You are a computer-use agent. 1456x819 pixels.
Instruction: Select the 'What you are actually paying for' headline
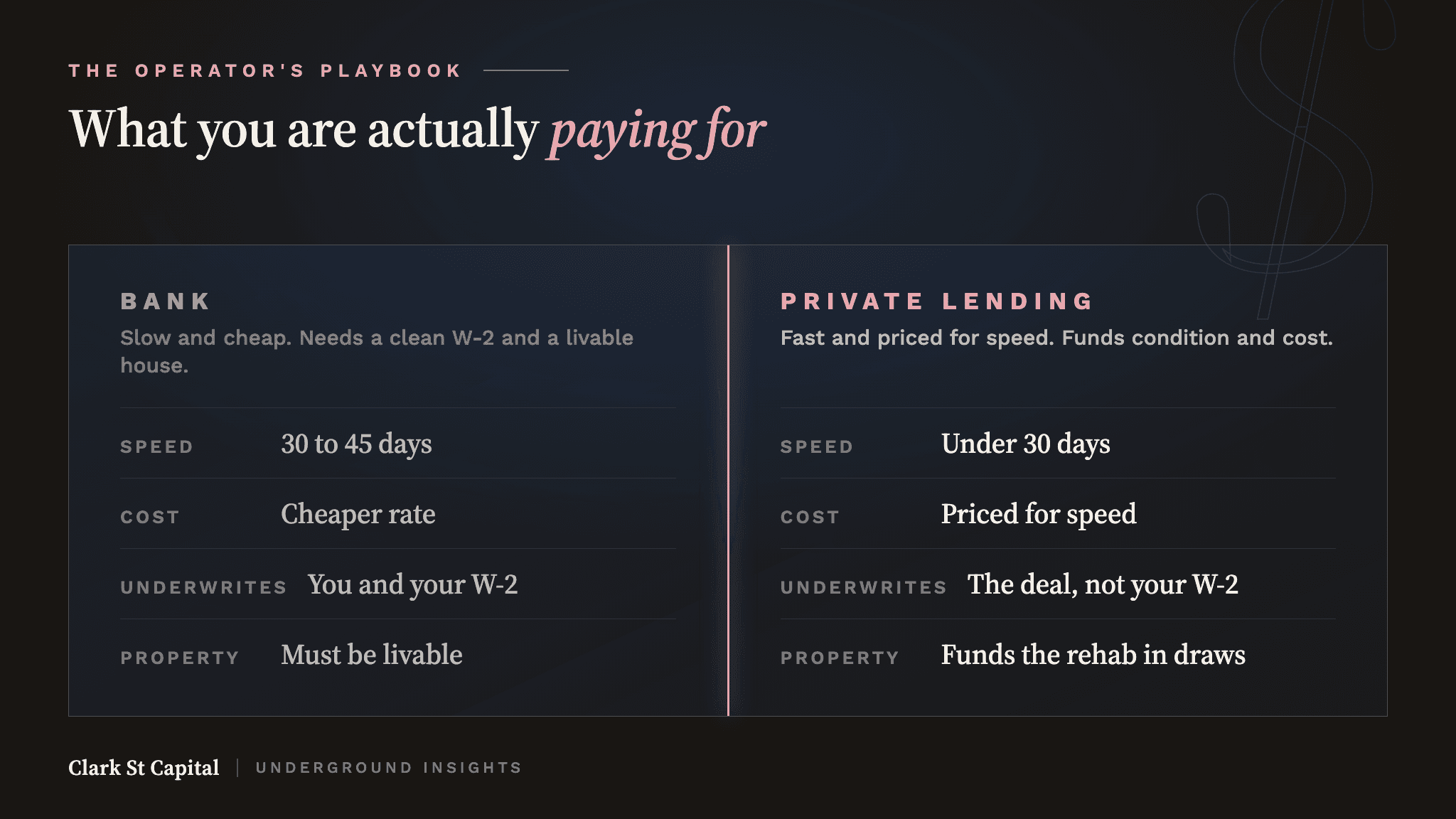417,130
